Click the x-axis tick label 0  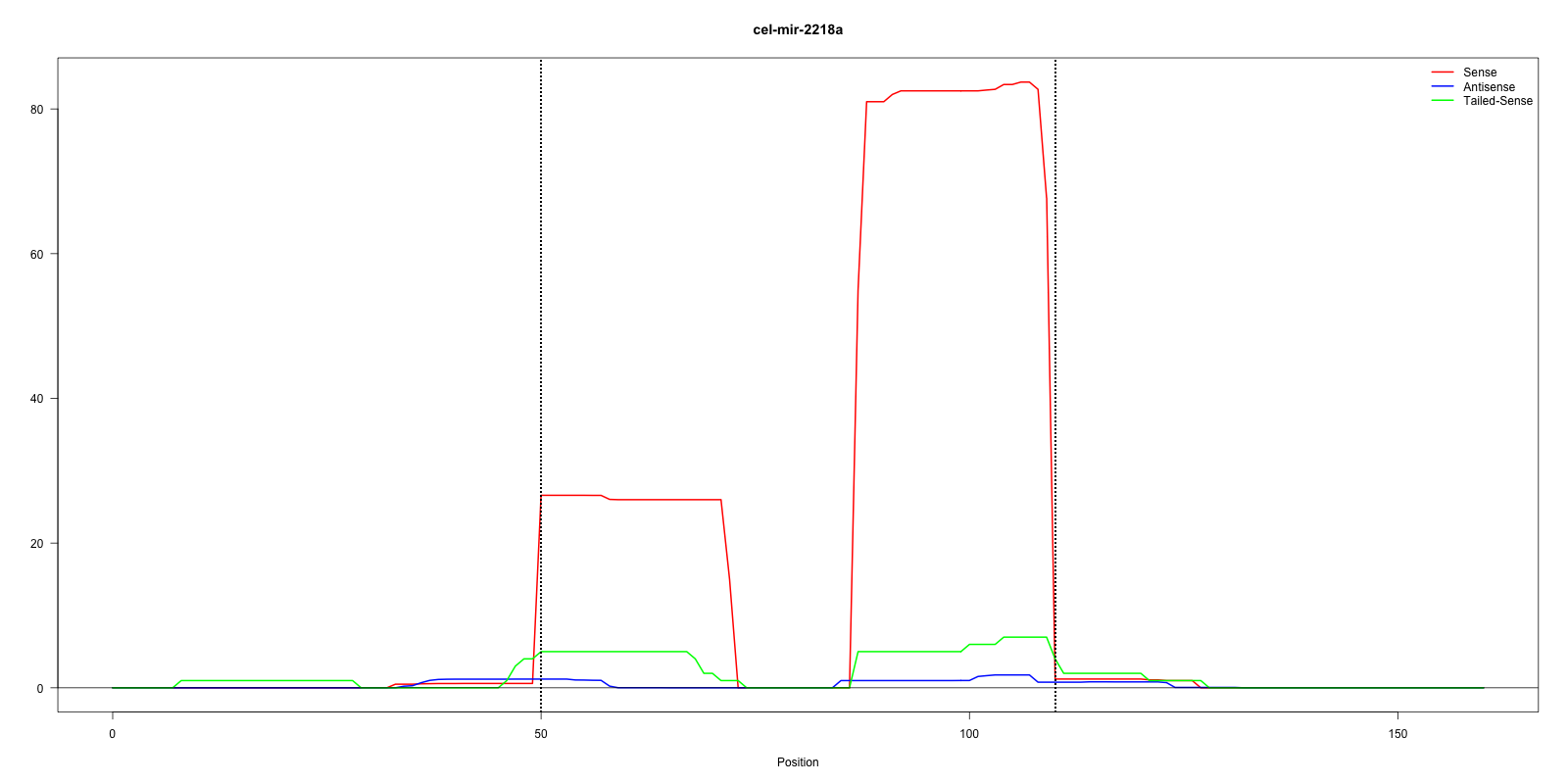coord(113,734)
